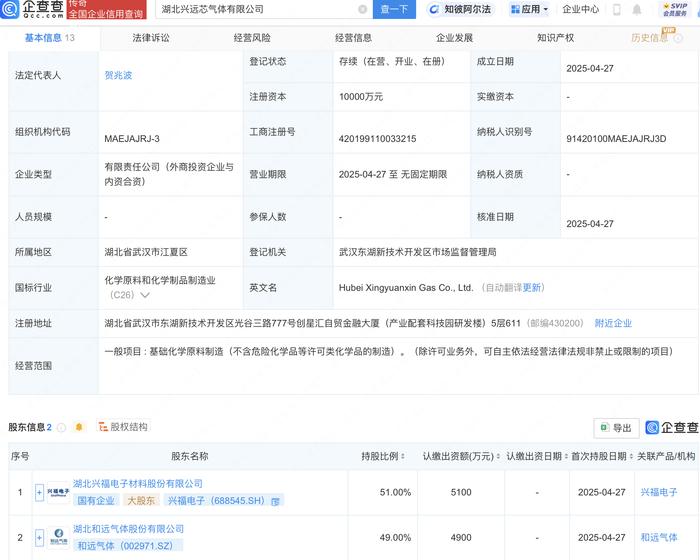Expand the 湖北兴福电子材料 shareholder row
This screenshot has width=700, height=560.
[x=39, y=493]
